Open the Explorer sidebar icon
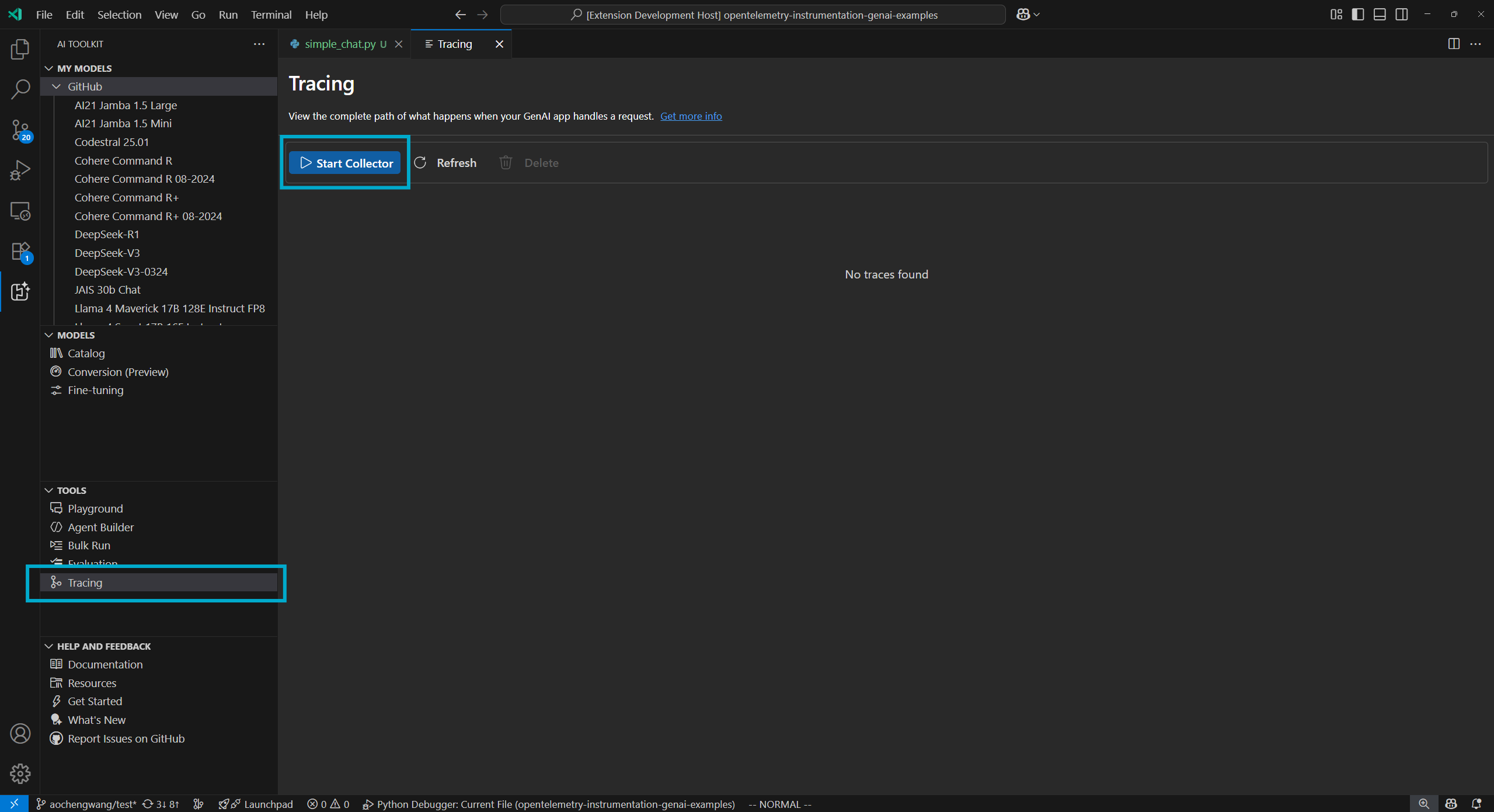The height and width of the screenshot is (812, 1494). [x=20, y=49]
